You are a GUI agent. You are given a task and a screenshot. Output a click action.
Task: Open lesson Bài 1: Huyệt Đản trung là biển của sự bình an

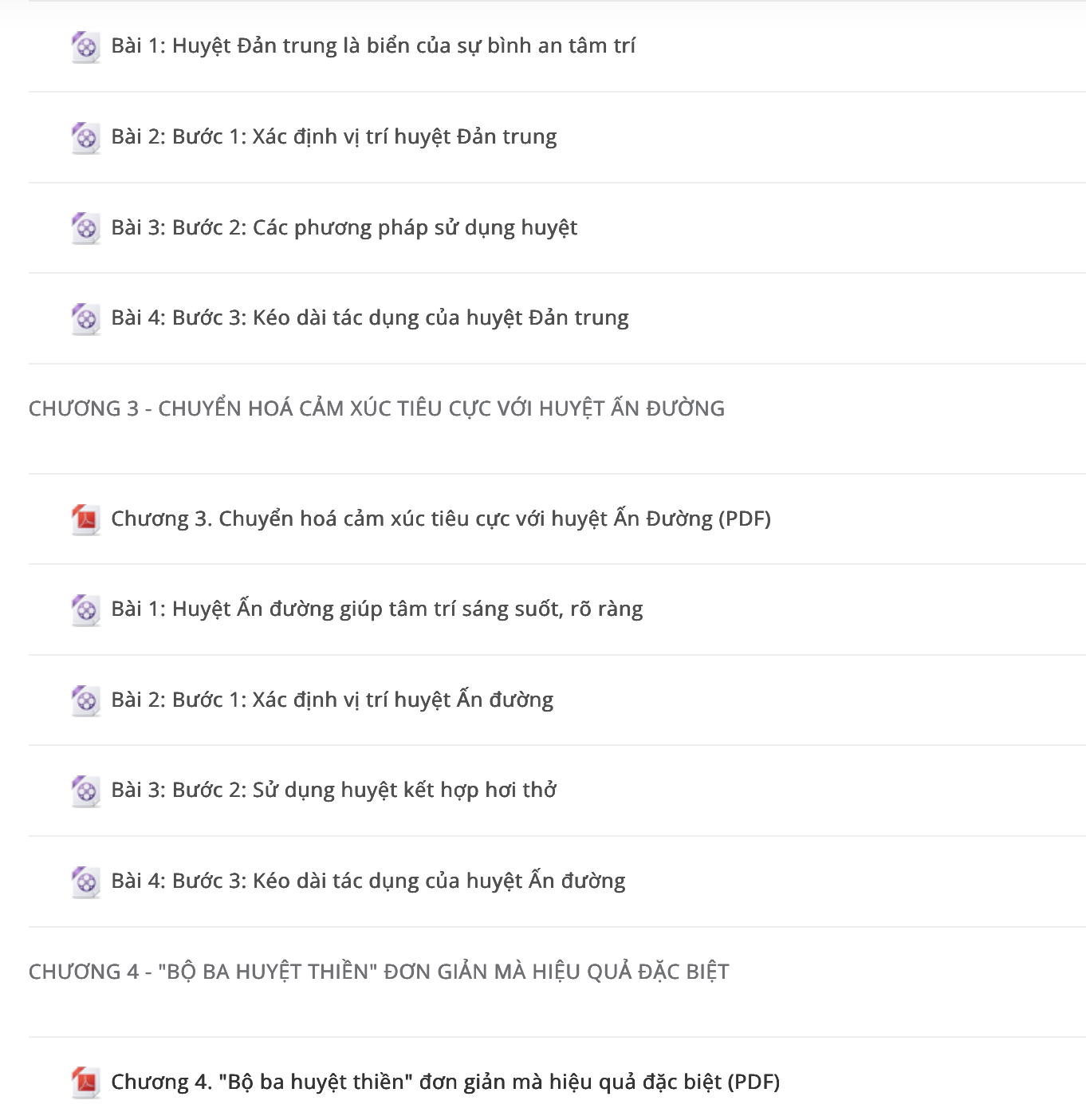373,46
